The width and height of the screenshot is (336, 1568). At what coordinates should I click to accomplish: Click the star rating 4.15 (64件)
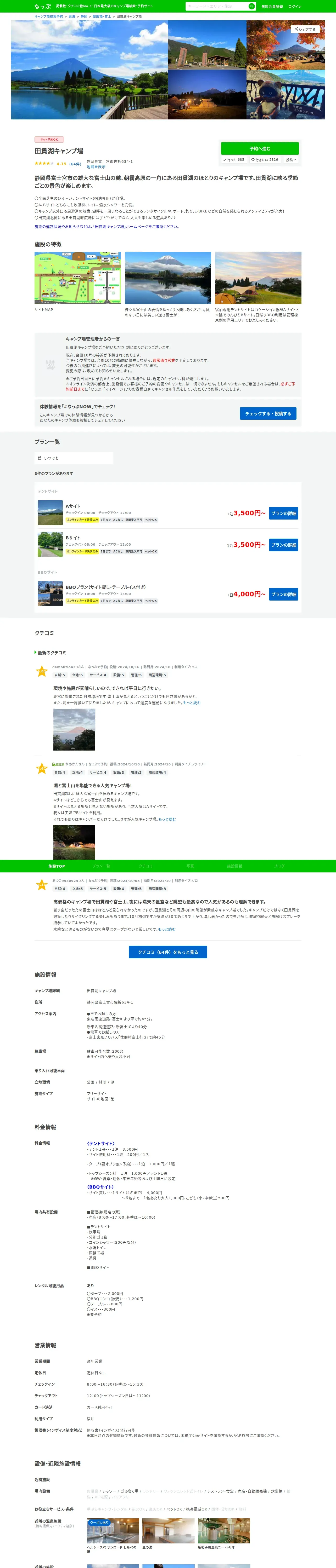point(58,164)
